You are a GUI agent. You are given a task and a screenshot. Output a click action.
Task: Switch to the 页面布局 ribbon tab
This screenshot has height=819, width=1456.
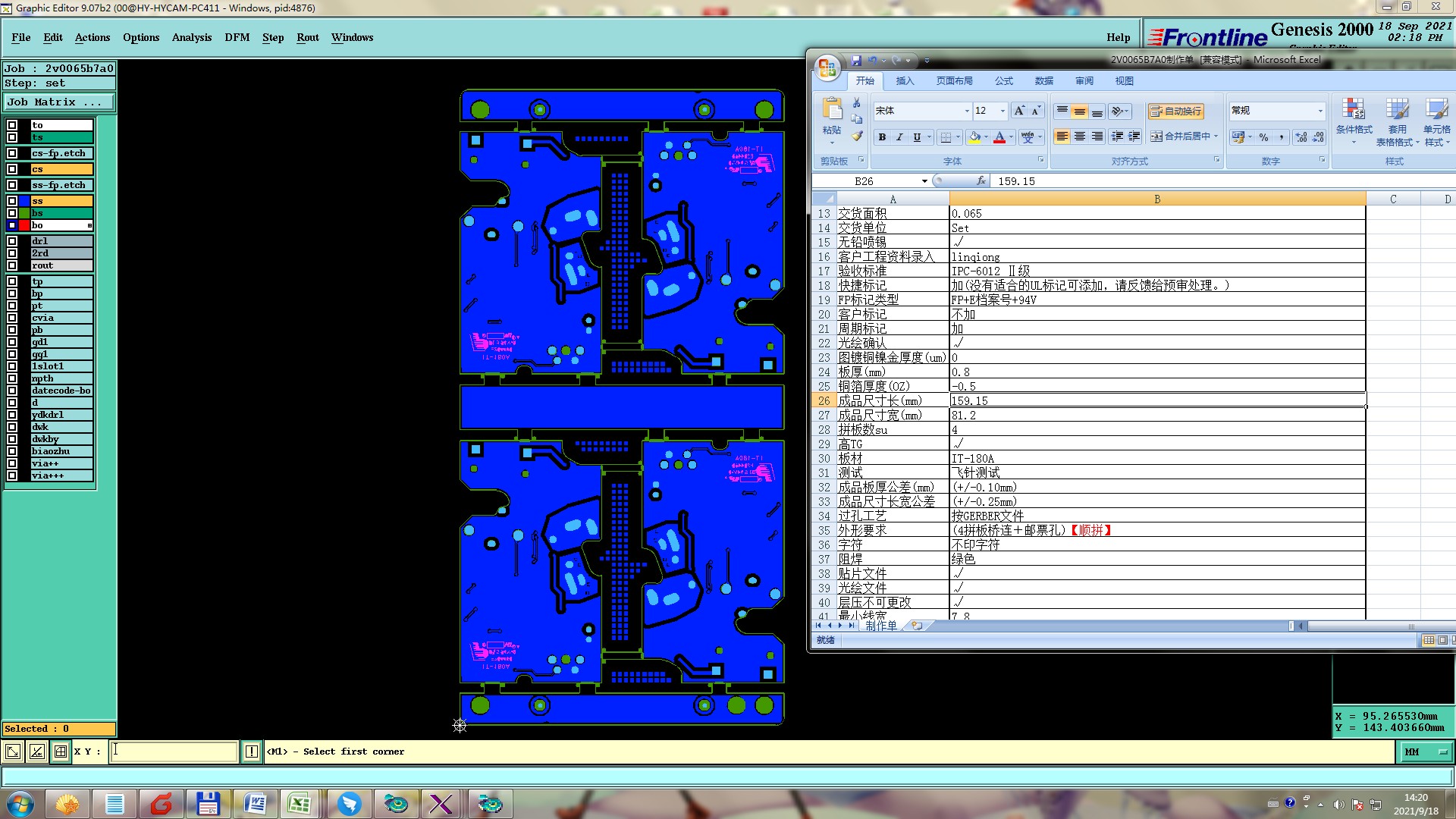pyautogui.click(x=954, y=81)
